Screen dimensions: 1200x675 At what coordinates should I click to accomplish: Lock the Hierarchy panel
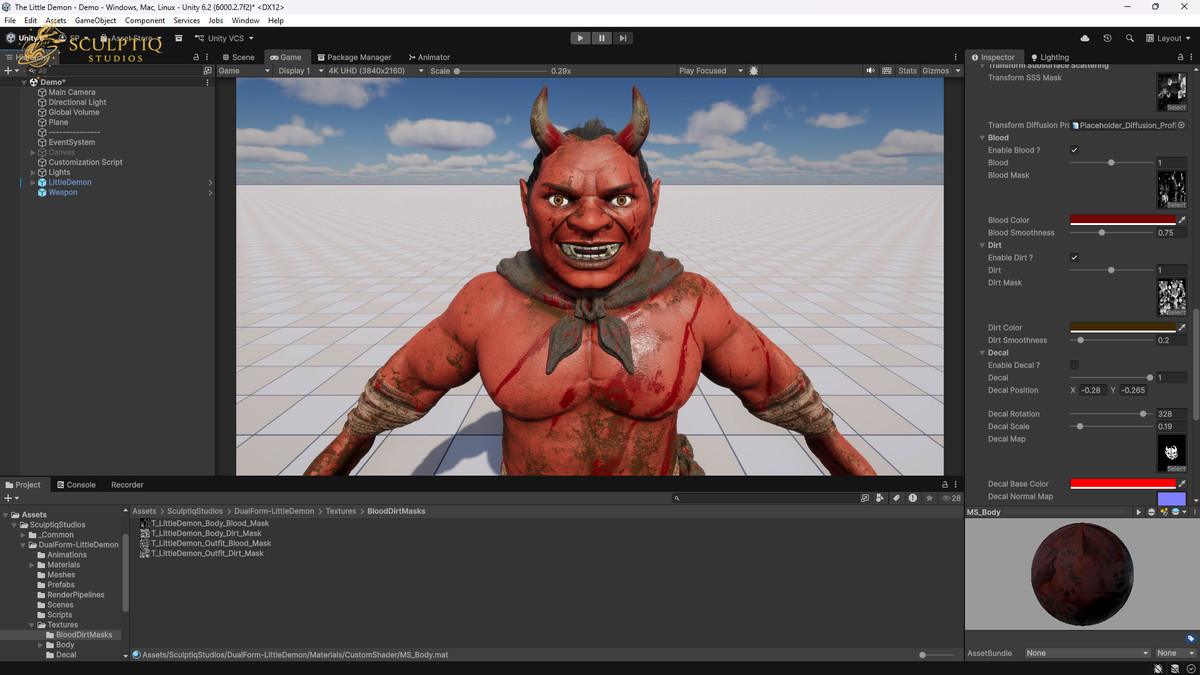click(196, 57)
